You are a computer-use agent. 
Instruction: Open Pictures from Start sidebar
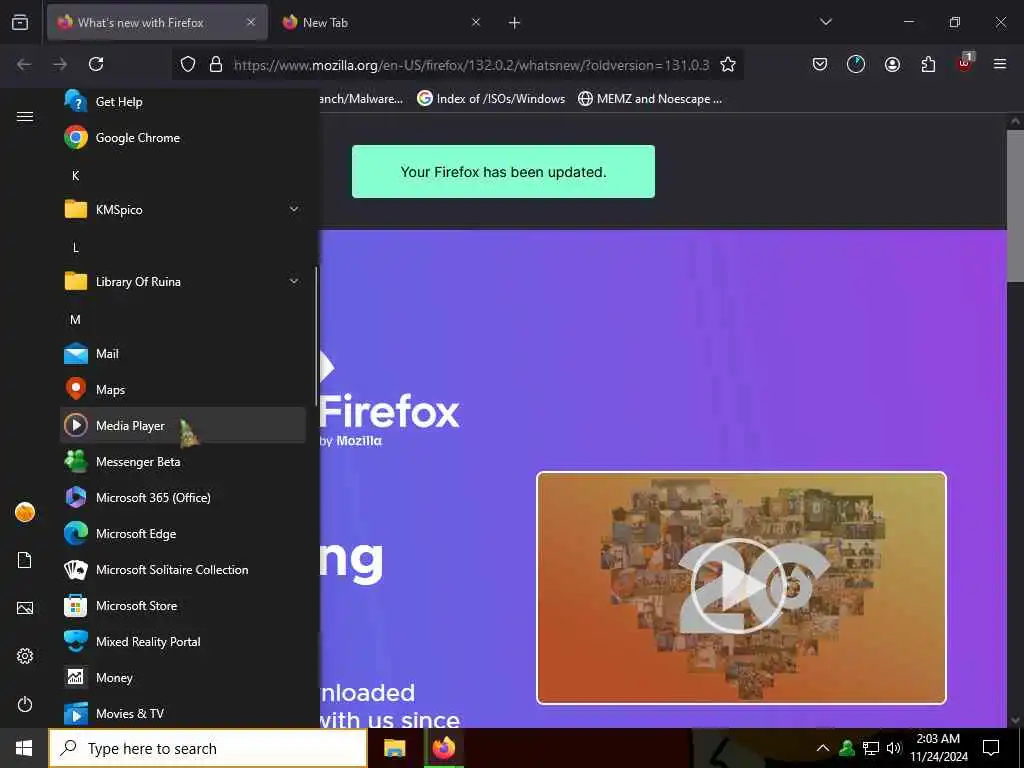[25, 608]
